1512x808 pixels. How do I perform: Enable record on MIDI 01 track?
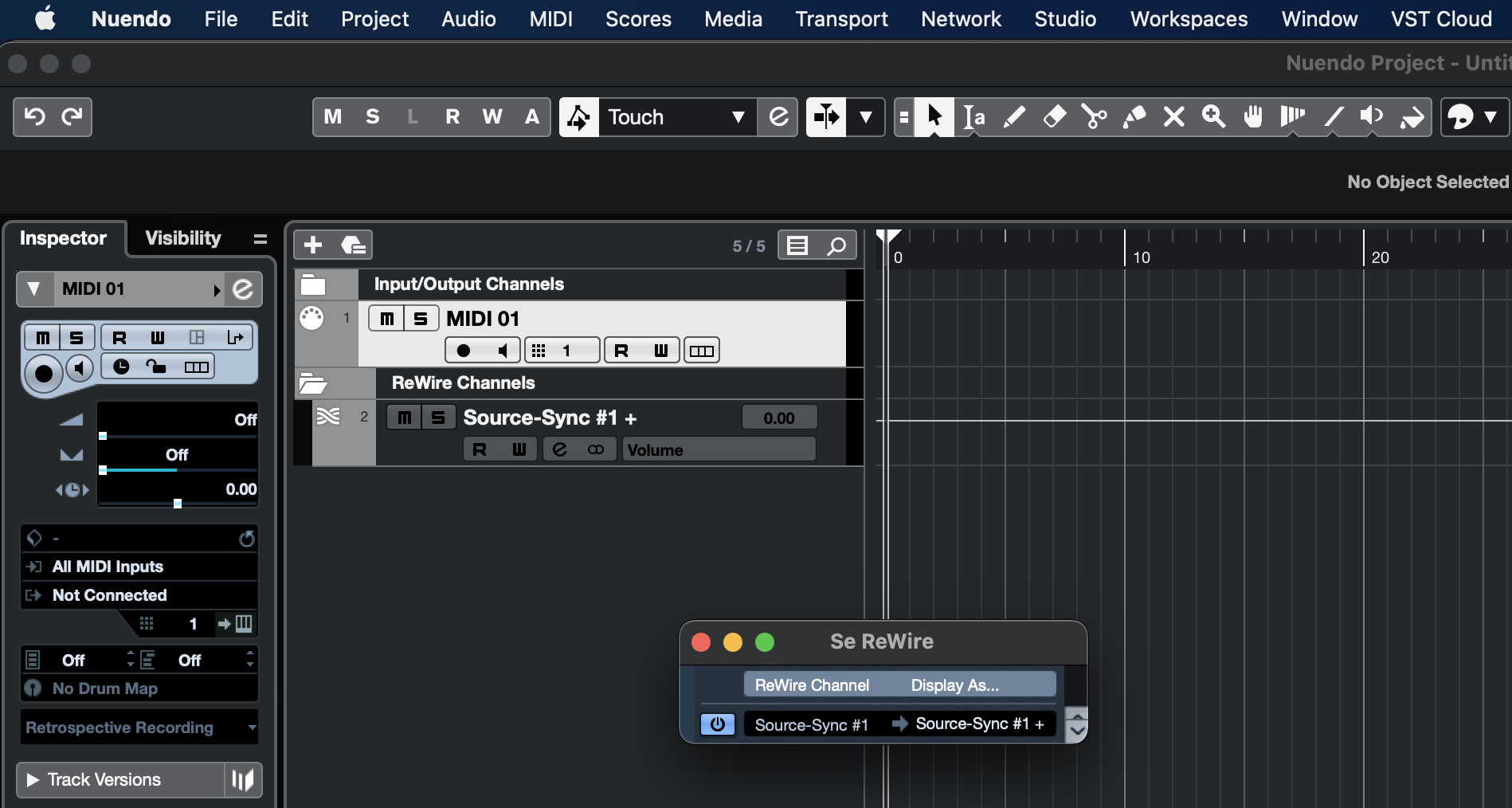(x=463, y=351)
